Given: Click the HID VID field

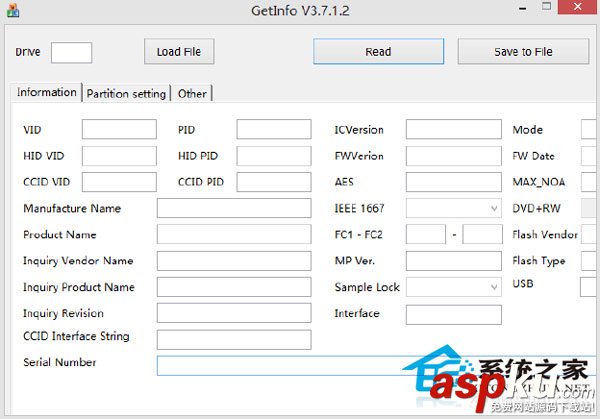Looking at the screenshot, I should pos(119,156).
